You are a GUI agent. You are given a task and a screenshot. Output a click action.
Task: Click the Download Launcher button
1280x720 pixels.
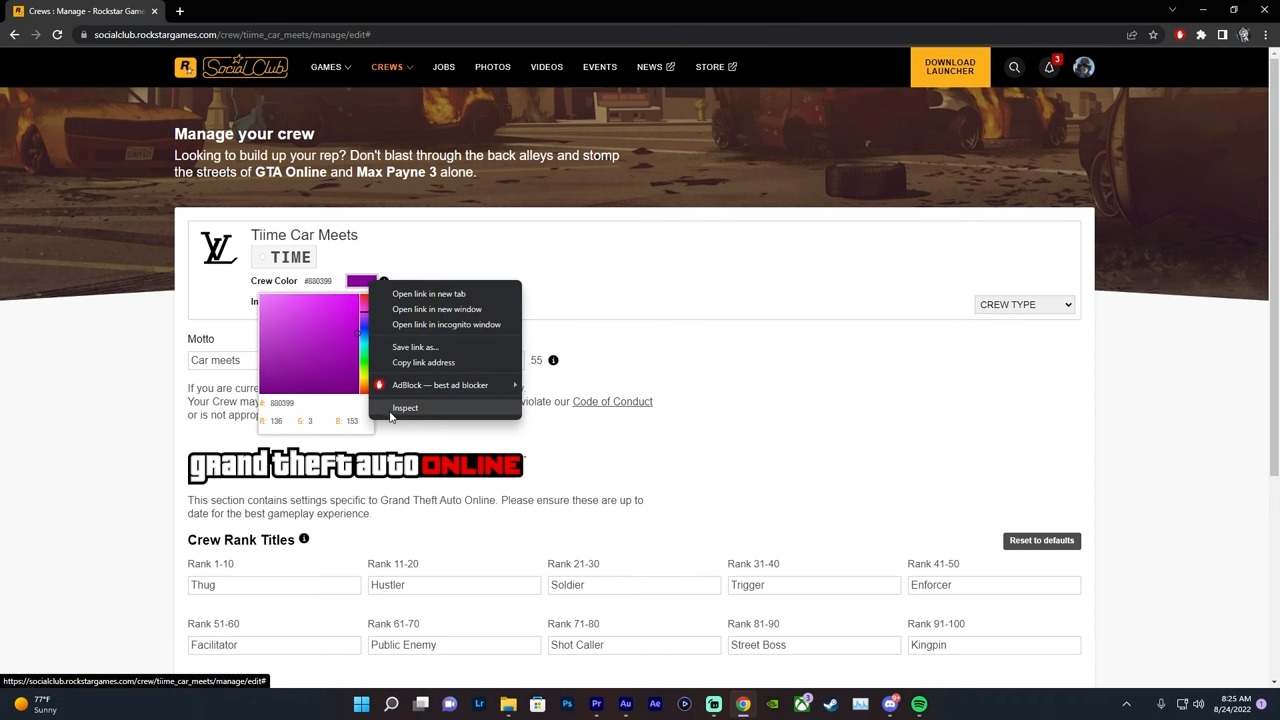pyautogui.click(x=950, y=67)
